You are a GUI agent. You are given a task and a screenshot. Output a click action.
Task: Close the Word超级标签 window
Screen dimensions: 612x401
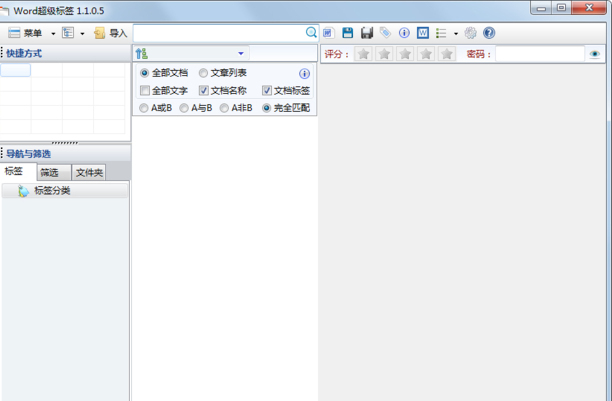tap(589, 8)
